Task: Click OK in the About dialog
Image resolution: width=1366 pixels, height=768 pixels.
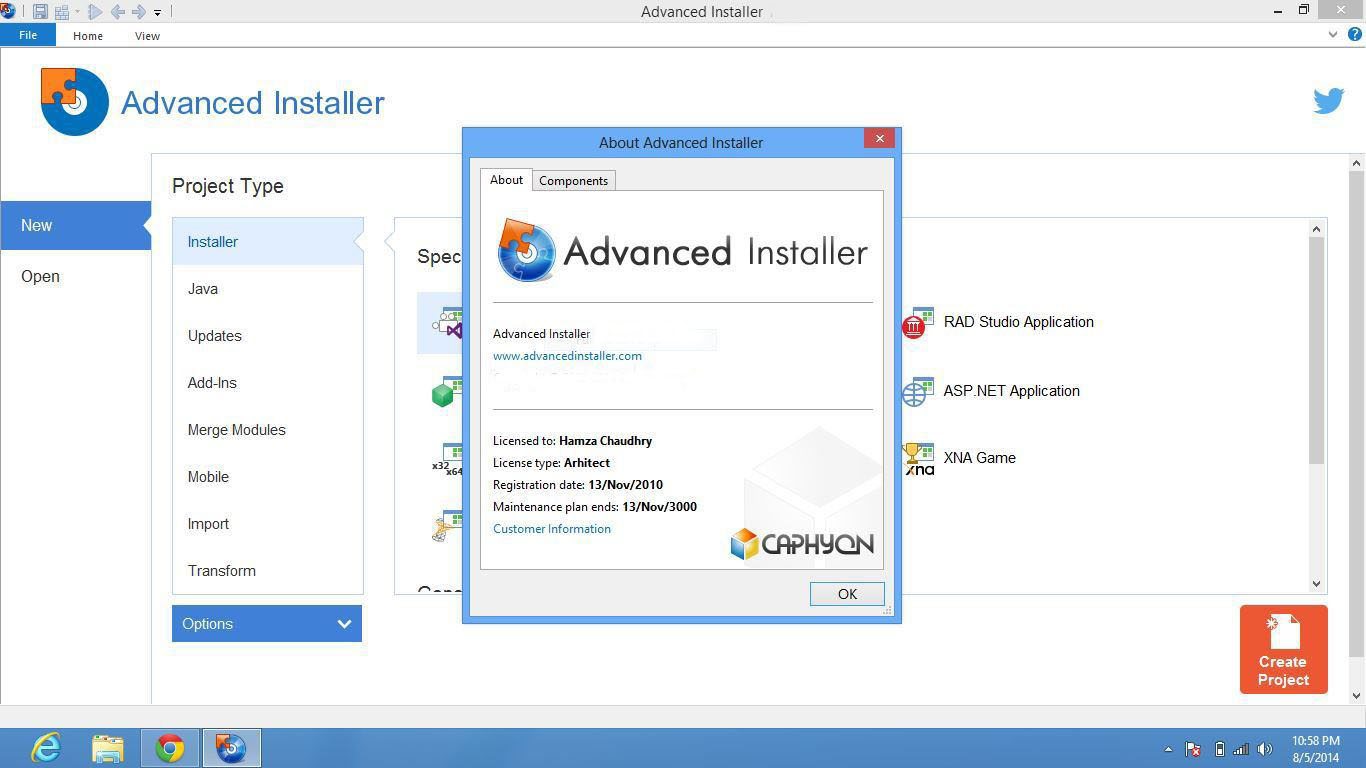Action: (x=847, y=594)
